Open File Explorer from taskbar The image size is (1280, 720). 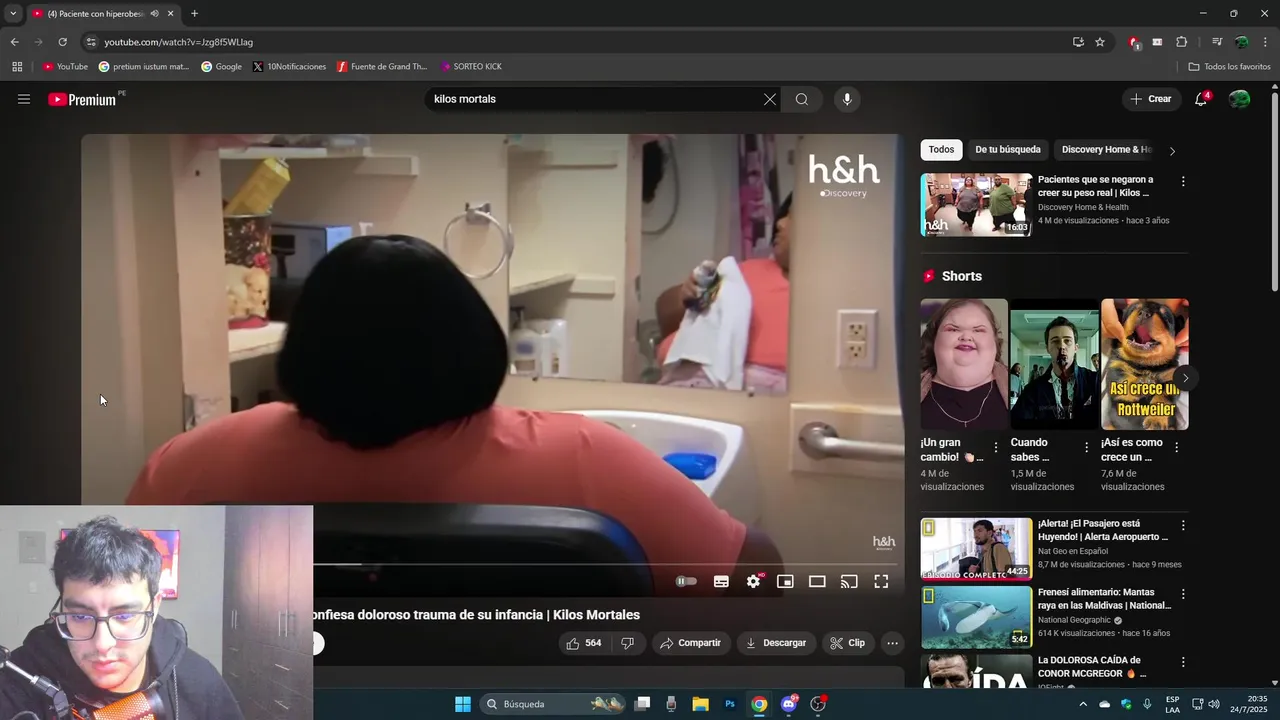point(700,704)
